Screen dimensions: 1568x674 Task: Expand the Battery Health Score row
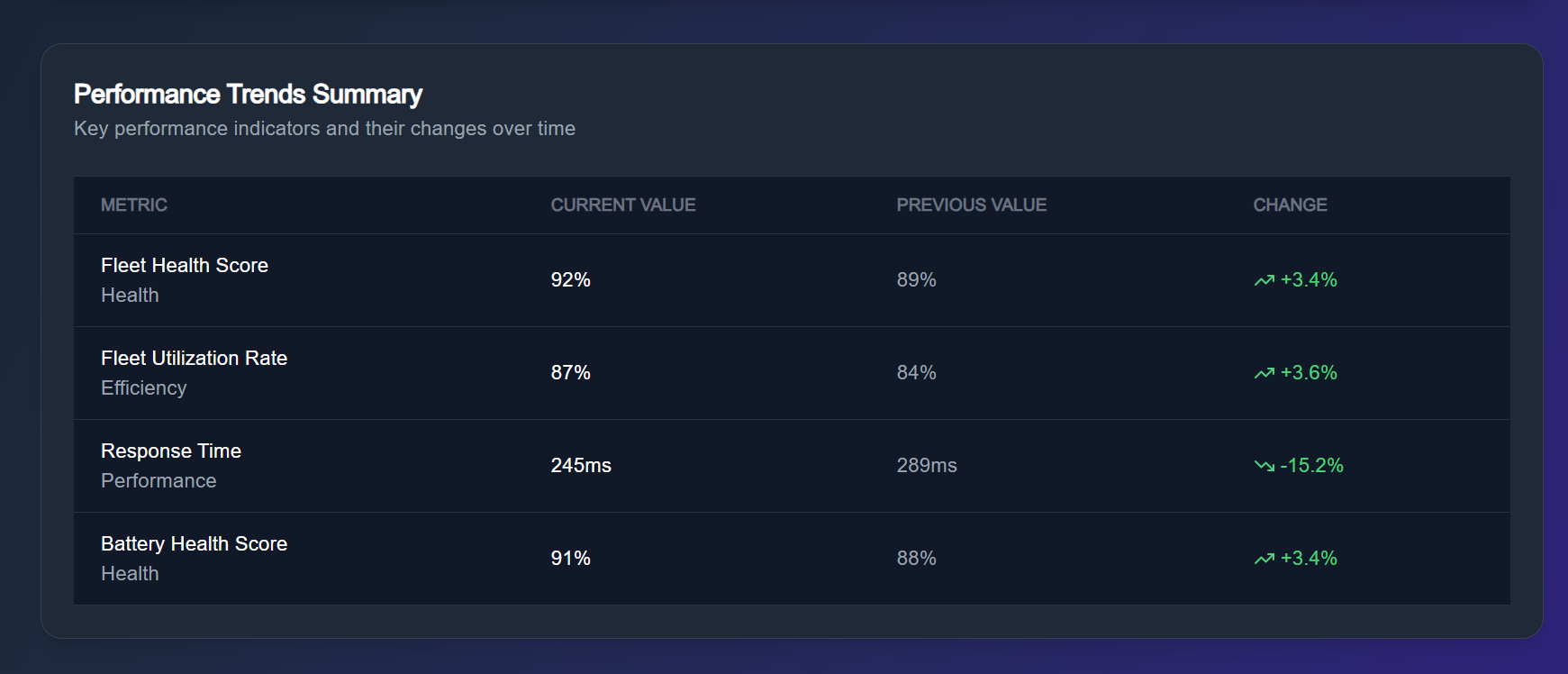click(x=194, y=543)
